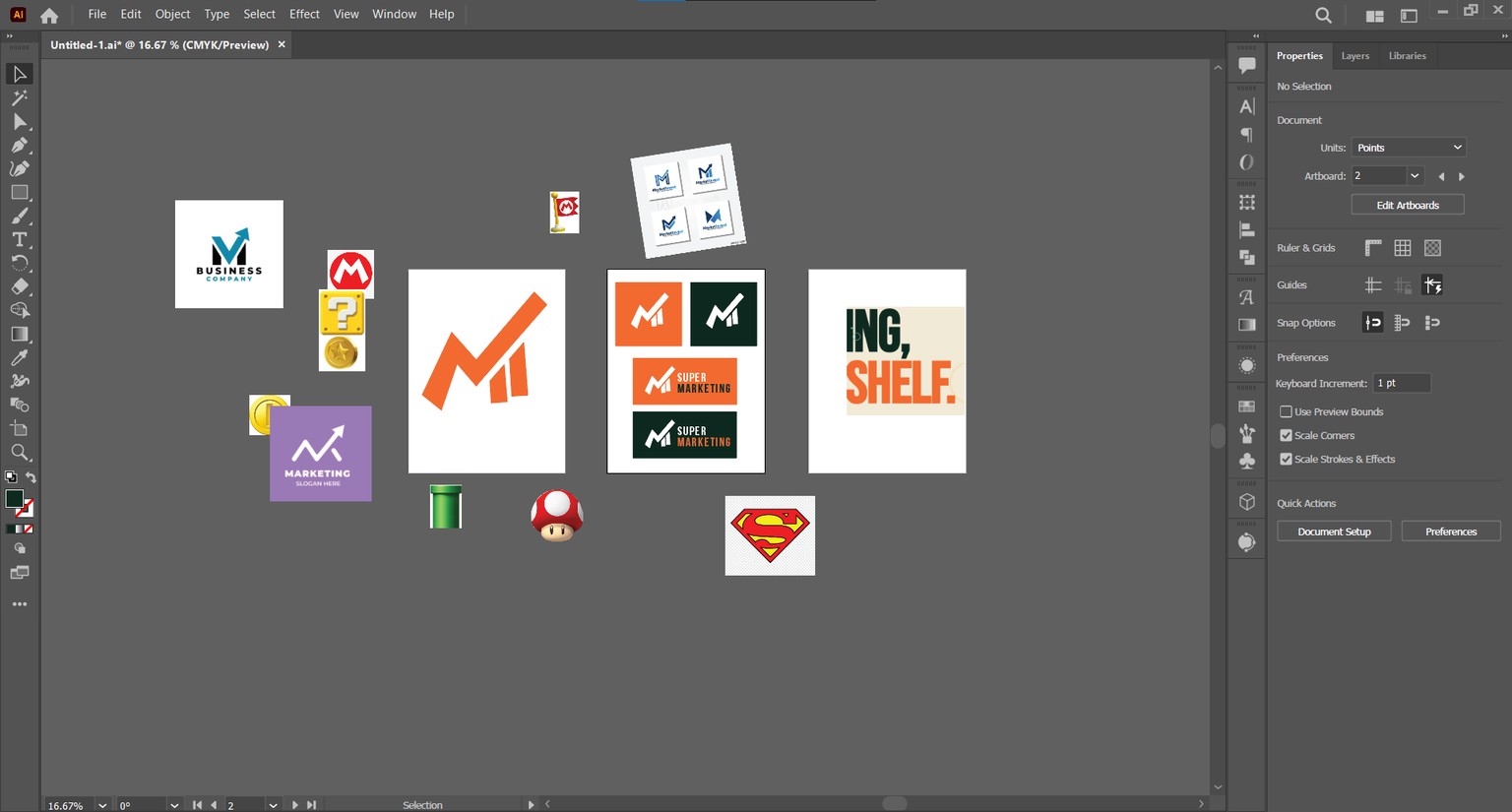The width and height of the screenshot is (1512, 812).
Task: Select the Zoom tool
Action: [20, 452]
